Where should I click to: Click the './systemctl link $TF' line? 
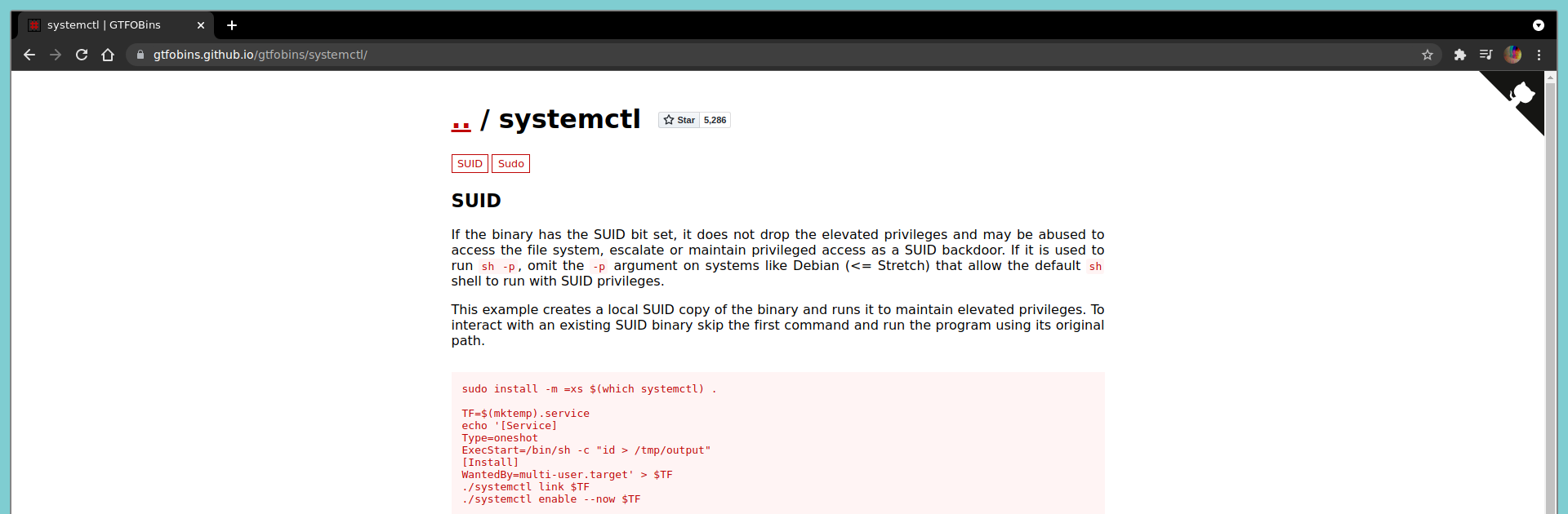click(525, 487)
